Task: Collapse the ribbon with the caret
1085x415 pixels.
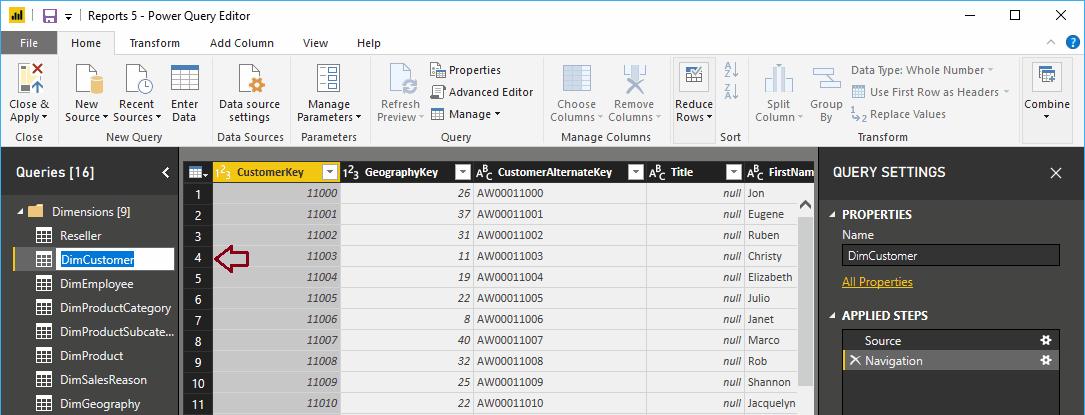Action: 1051,42
